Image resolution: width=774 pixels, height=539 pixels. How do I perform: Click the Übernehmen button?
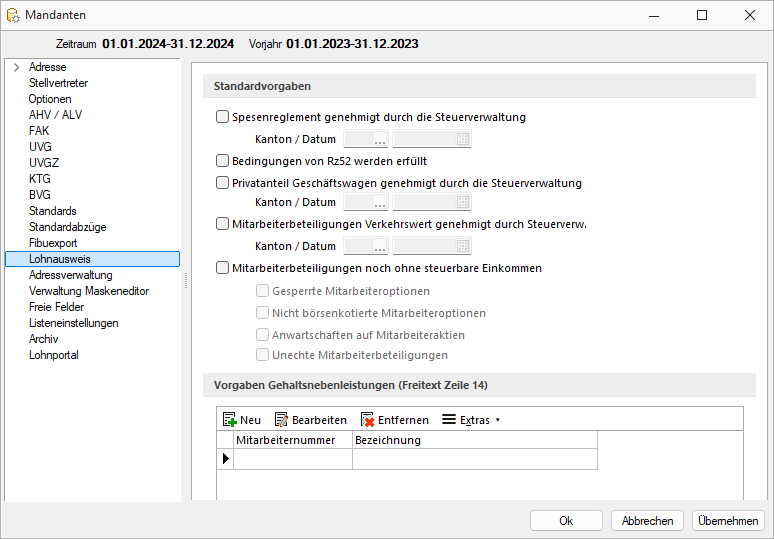(727, 520)
